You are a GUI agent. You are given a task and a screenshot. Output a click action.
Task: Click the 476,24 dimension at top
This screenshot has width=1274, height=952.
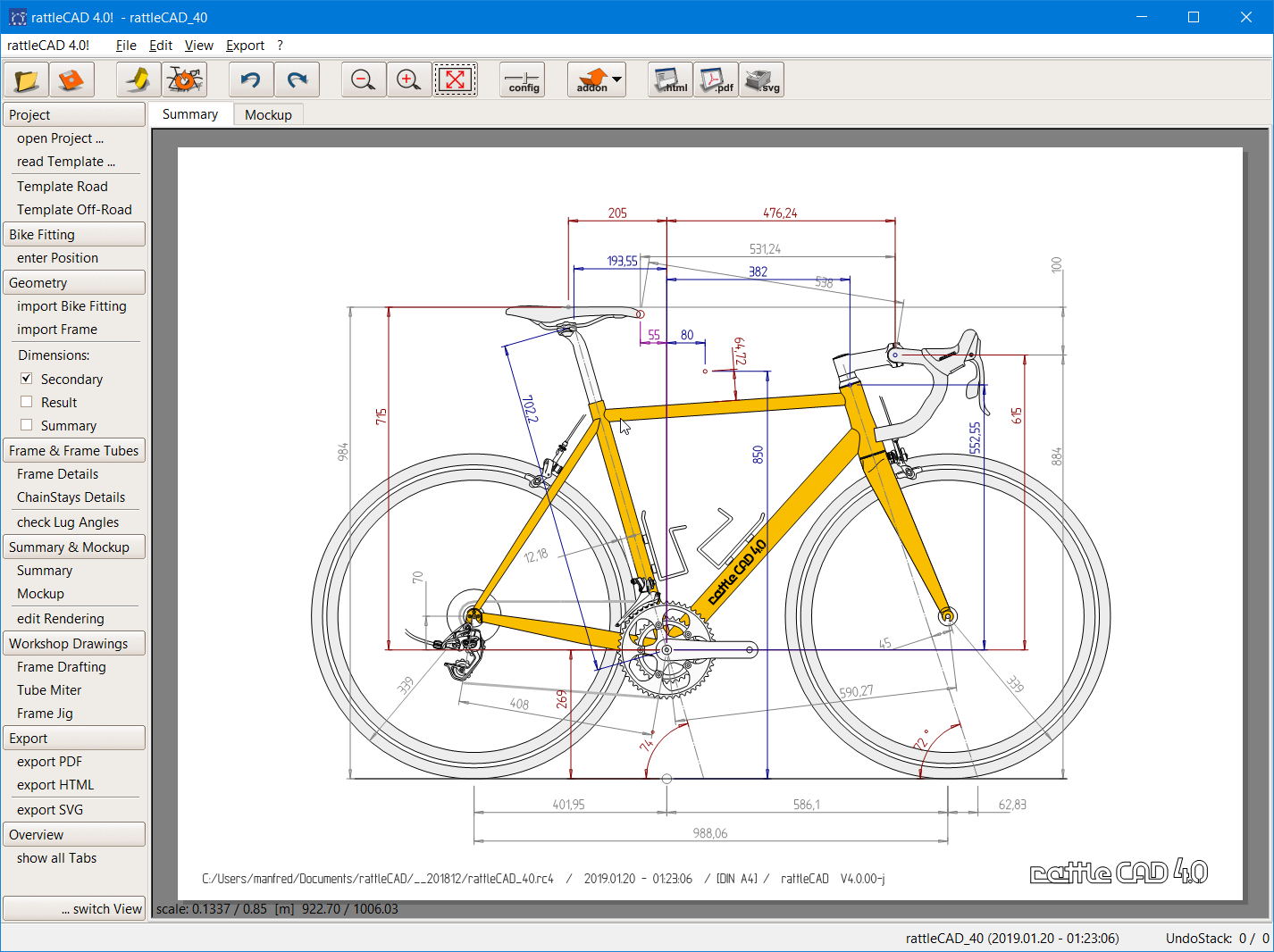(780, 213)
